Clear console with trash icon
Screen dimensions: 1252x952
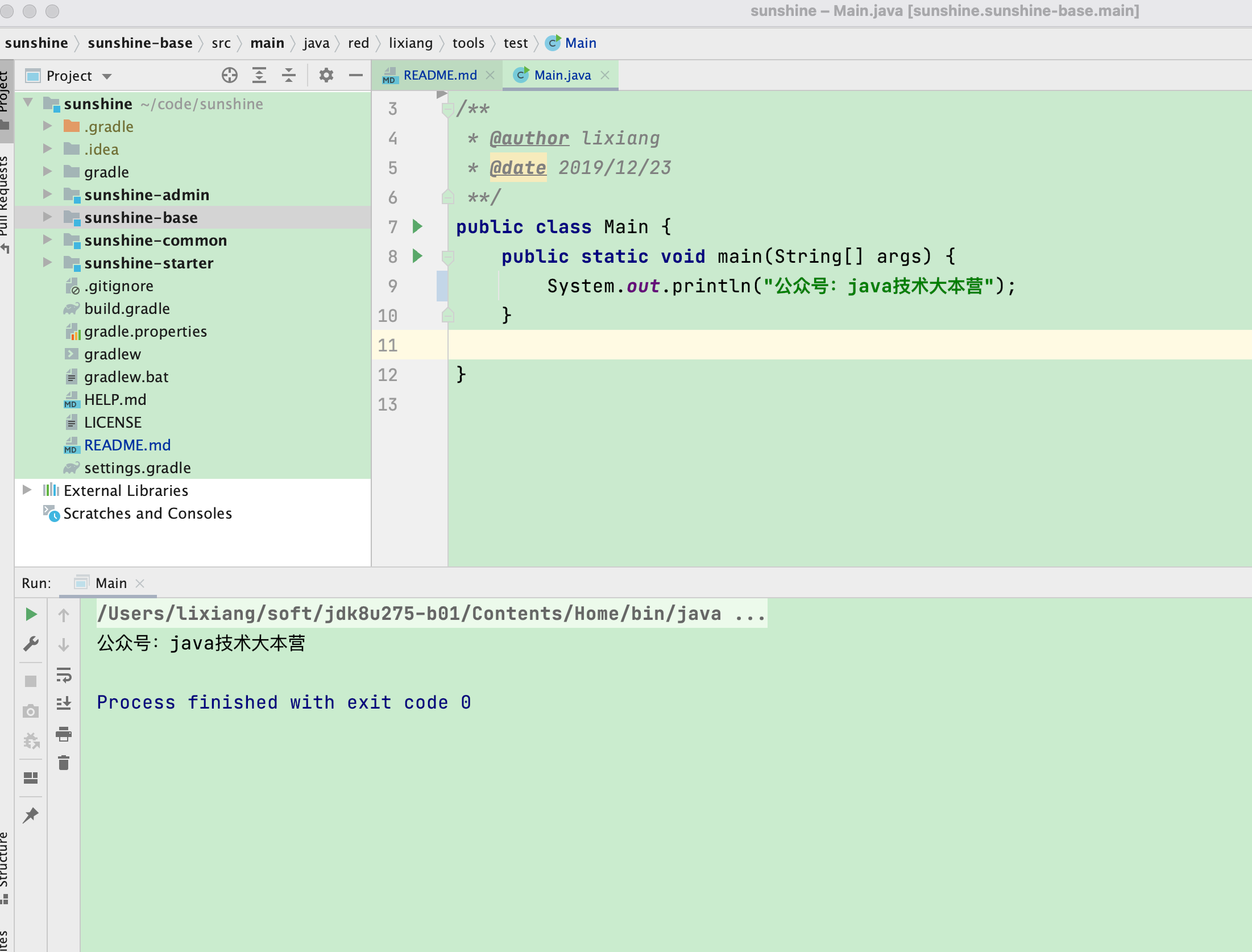coord(64,763)
